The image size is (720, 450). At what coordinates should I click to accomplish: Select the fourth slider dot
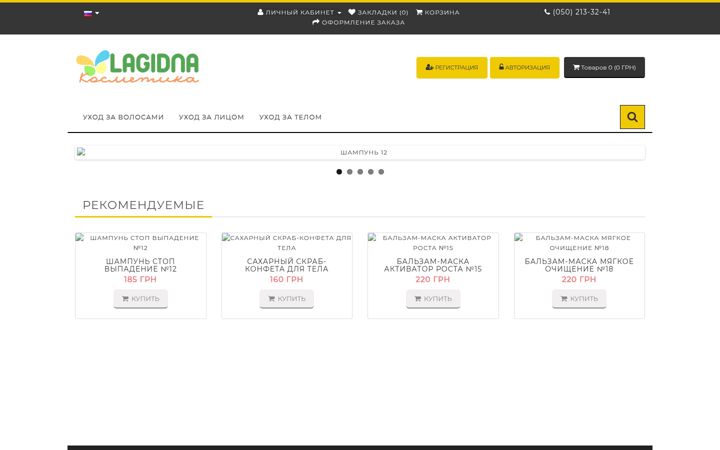click(x=371, y=172)
